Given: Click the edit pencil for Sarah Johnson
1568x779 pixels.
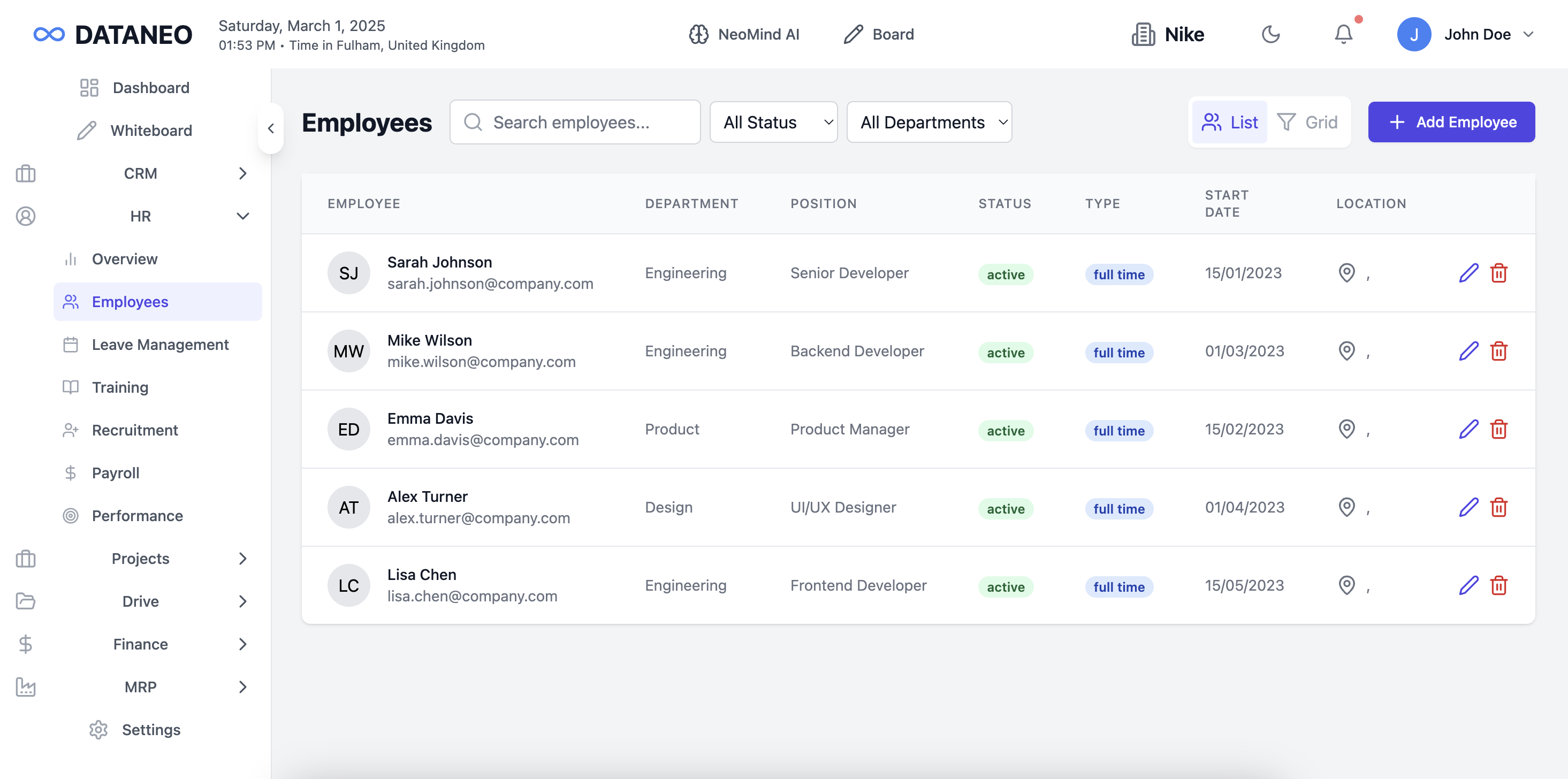Looking at the screenshot, I should coord(1468,273).
